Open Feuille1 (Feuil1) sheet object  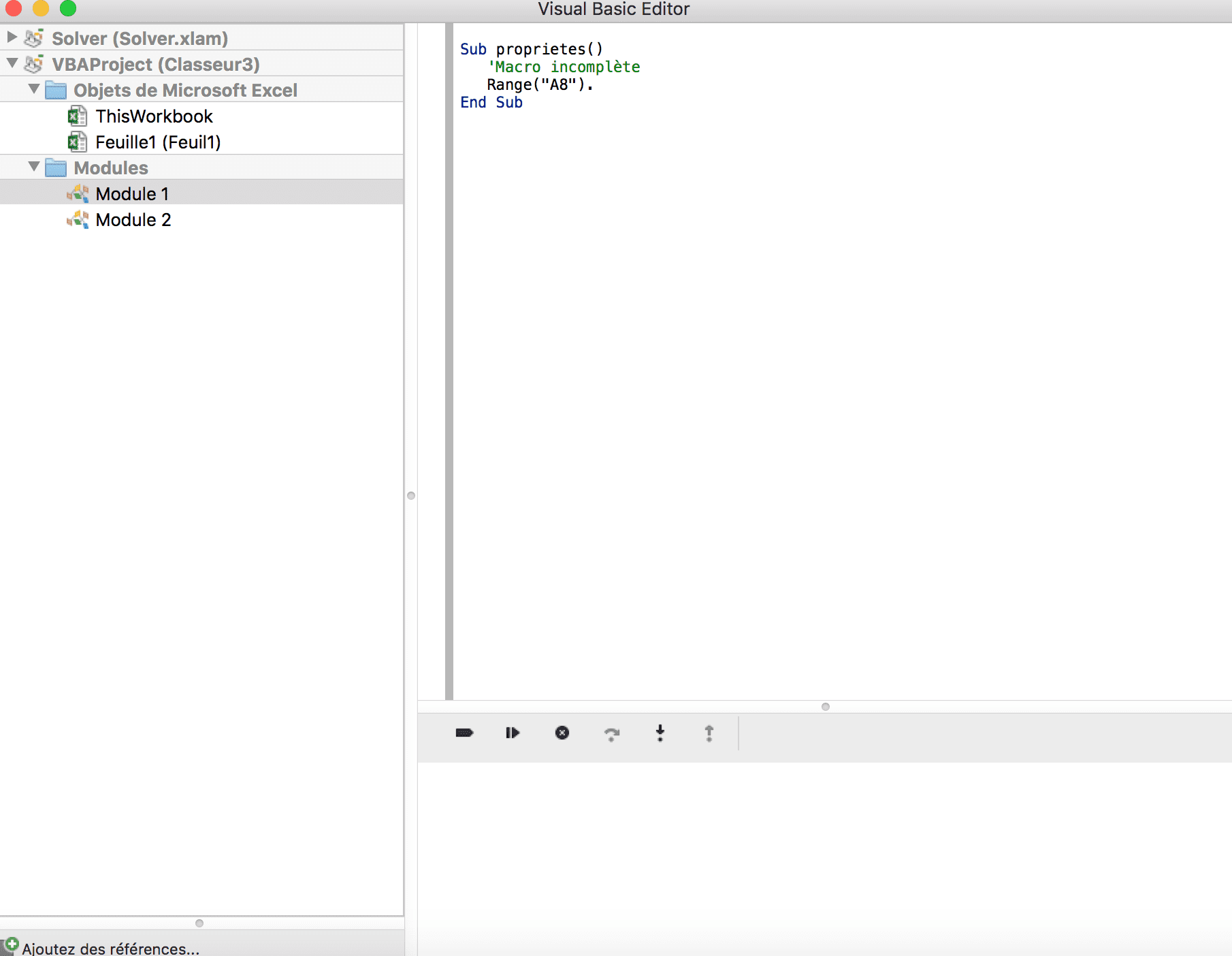pyautogui.click(x=158, y=142)
